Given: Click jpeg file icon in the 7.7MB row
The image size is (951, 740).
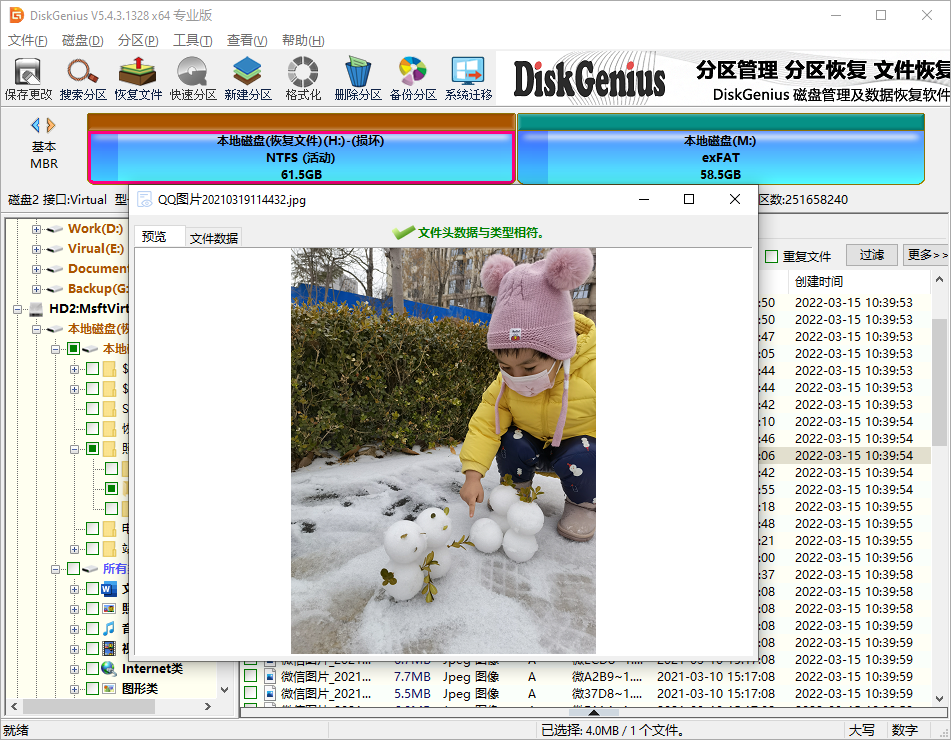Looking at the screenshot, I should point(270,676).
